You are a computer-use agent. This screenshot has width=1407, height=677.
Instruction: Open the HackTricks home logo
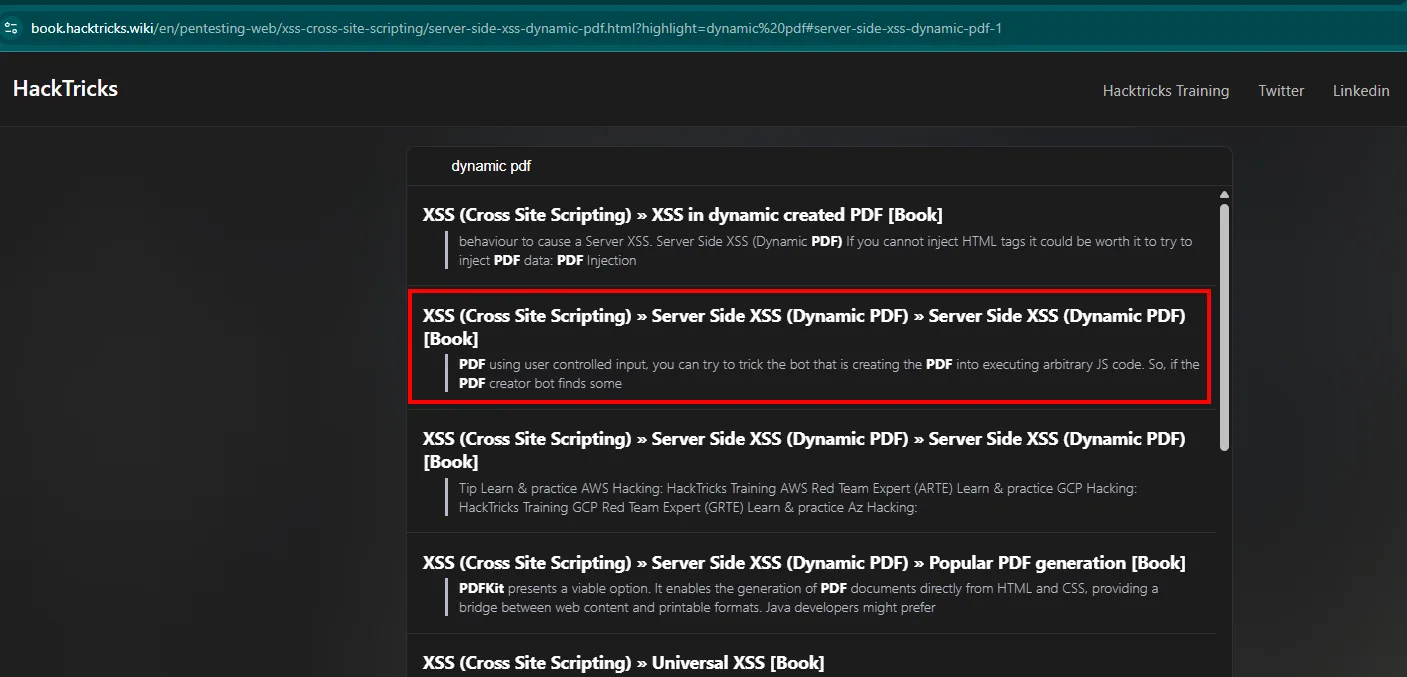point(65,88)
